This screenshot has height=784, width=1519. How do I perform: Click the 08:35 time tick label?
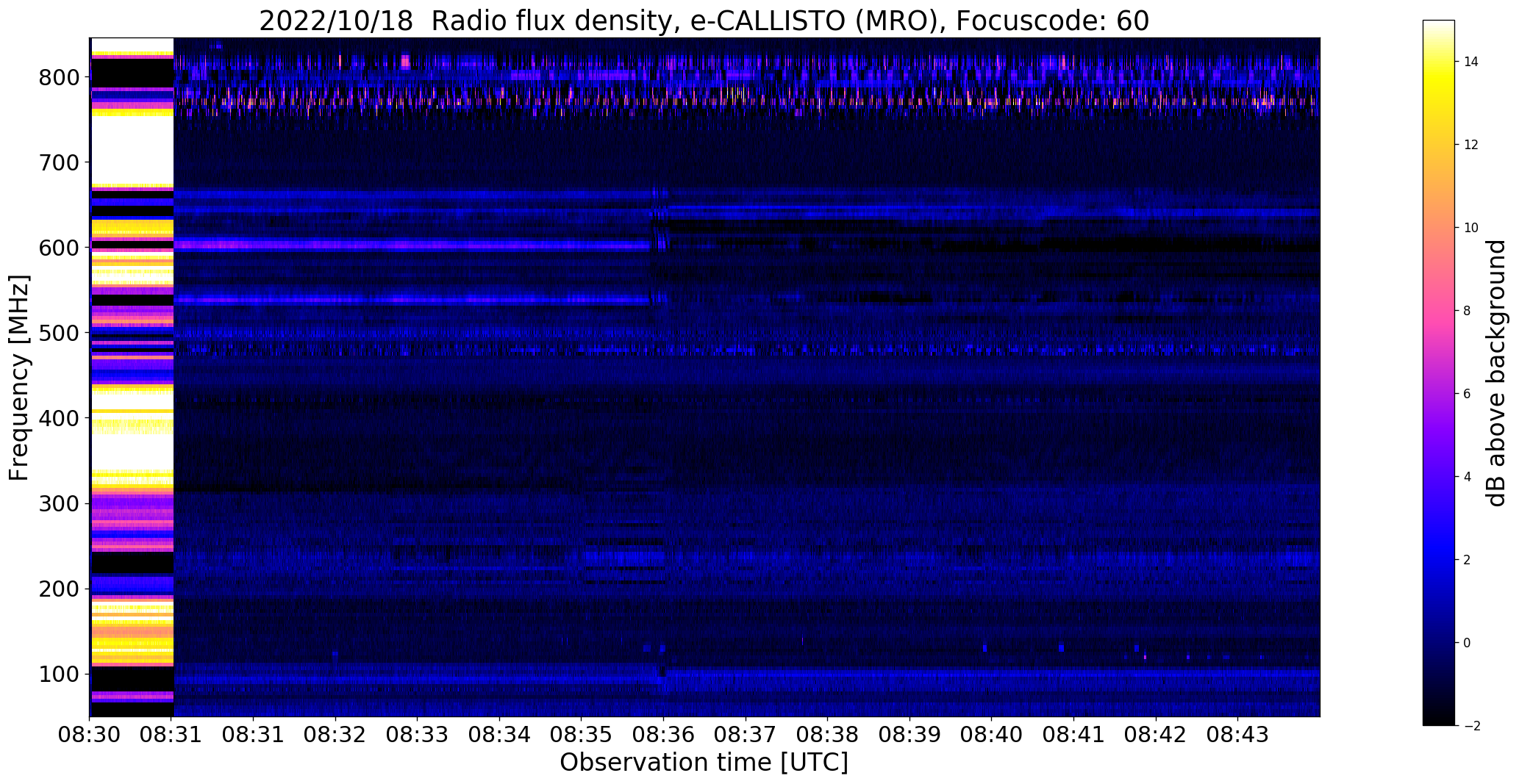[x=582, y=735]
